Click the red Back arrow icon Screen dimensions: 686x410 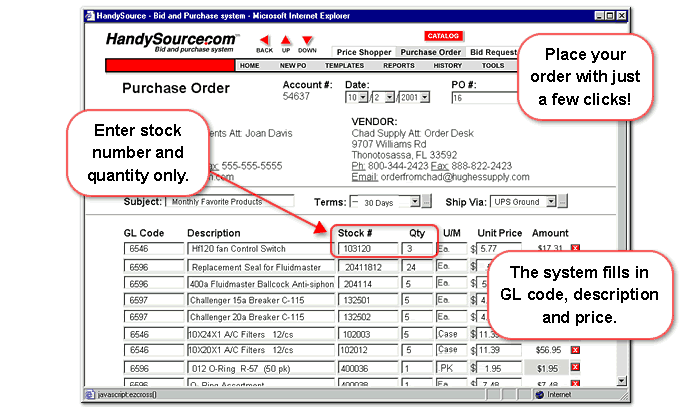[x=264, y=40]
